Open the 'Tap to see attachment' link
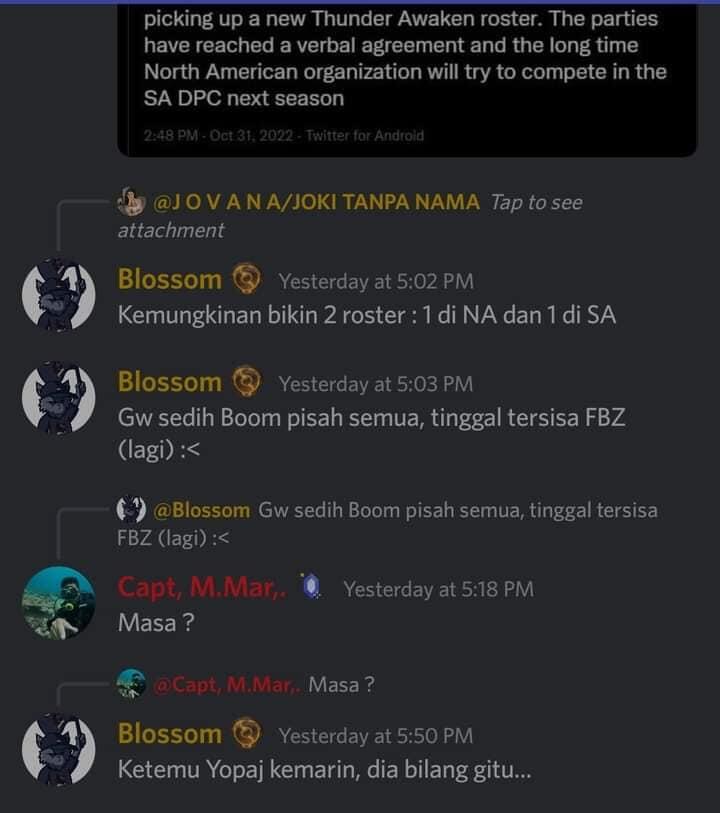This screenshot has height=813, width=720. pos(534,201)
